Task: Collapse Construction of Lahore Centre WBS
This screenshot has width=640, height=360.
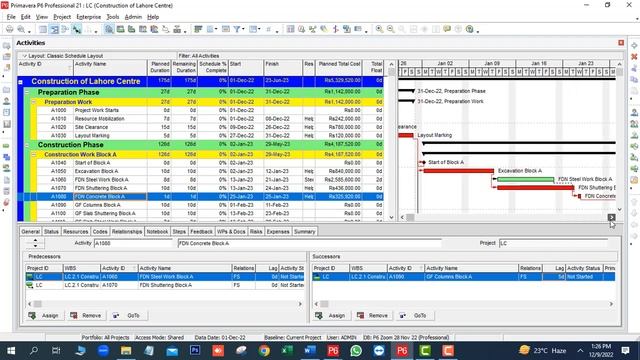Action: click(x=20, y=82)
